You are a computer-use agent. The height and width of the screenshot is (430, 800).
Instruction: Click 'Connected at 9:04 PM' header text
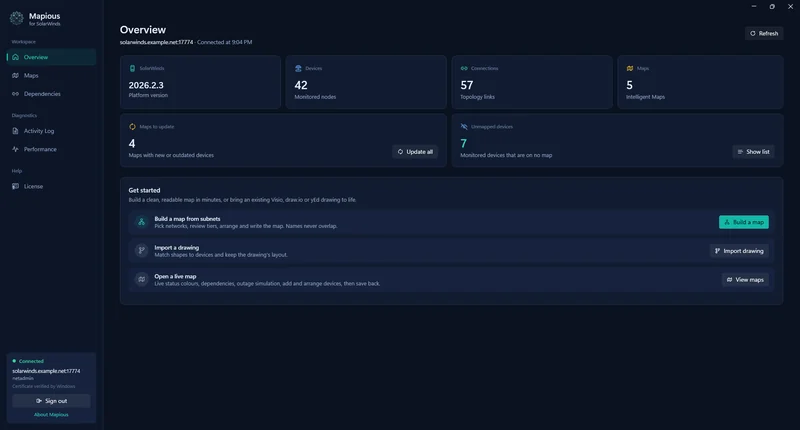pyautogui.click(x=224, y=42)
